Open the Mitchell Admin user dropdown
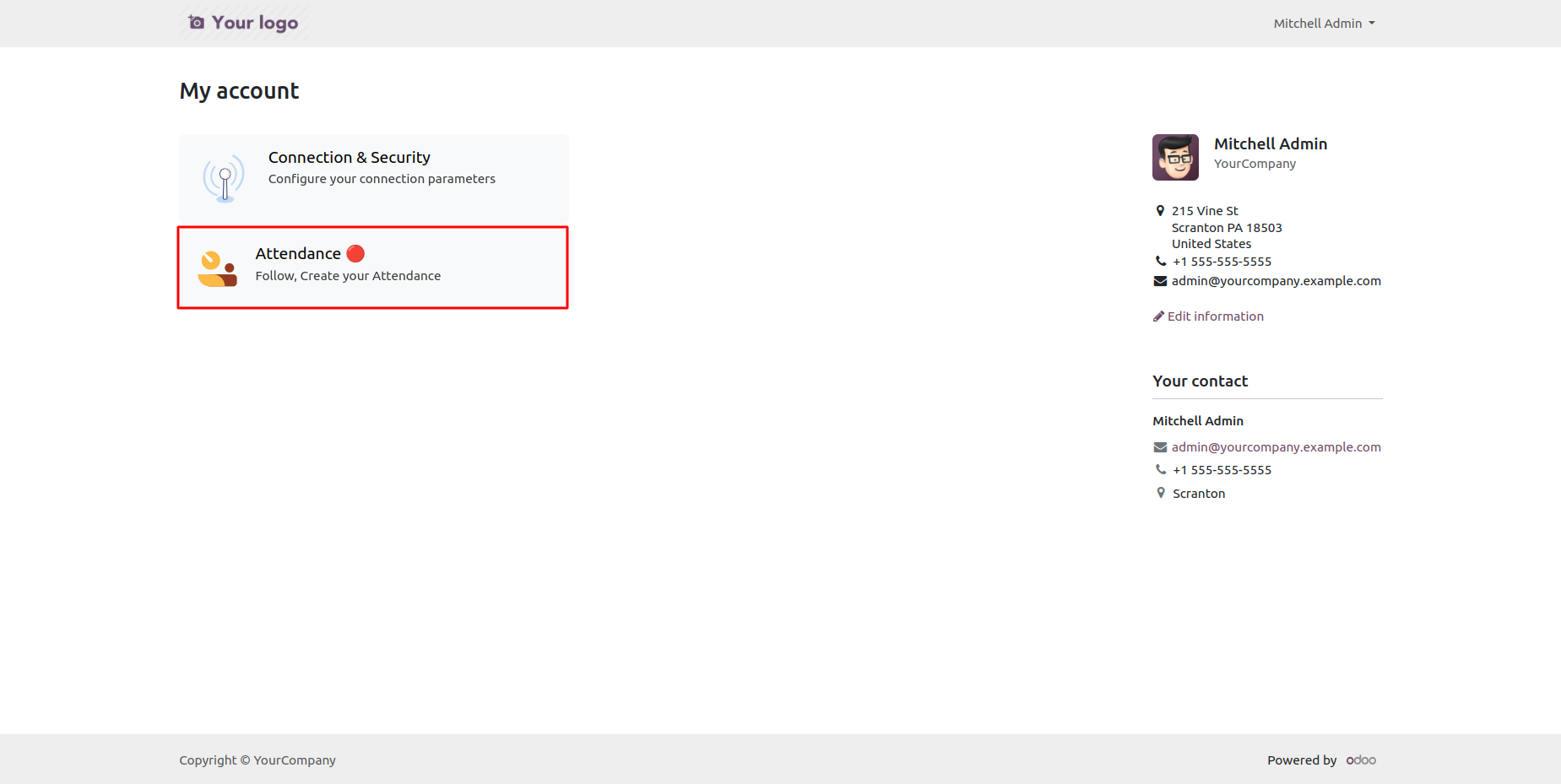Viewport: 1561px width, 784px height. coord(1324,24)
